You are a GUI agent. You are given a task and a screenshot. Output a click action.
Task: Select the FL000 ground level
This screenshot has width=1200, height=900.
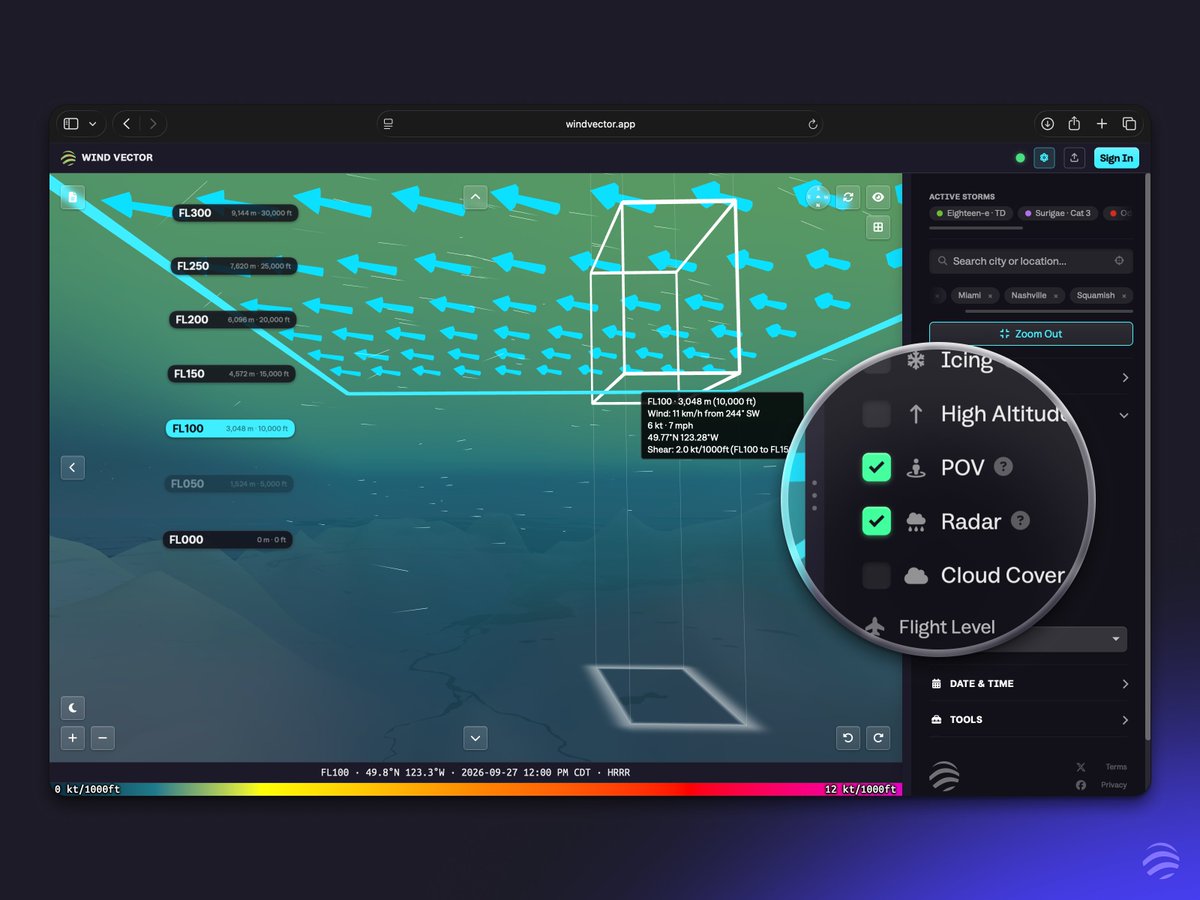coord(228,540)
